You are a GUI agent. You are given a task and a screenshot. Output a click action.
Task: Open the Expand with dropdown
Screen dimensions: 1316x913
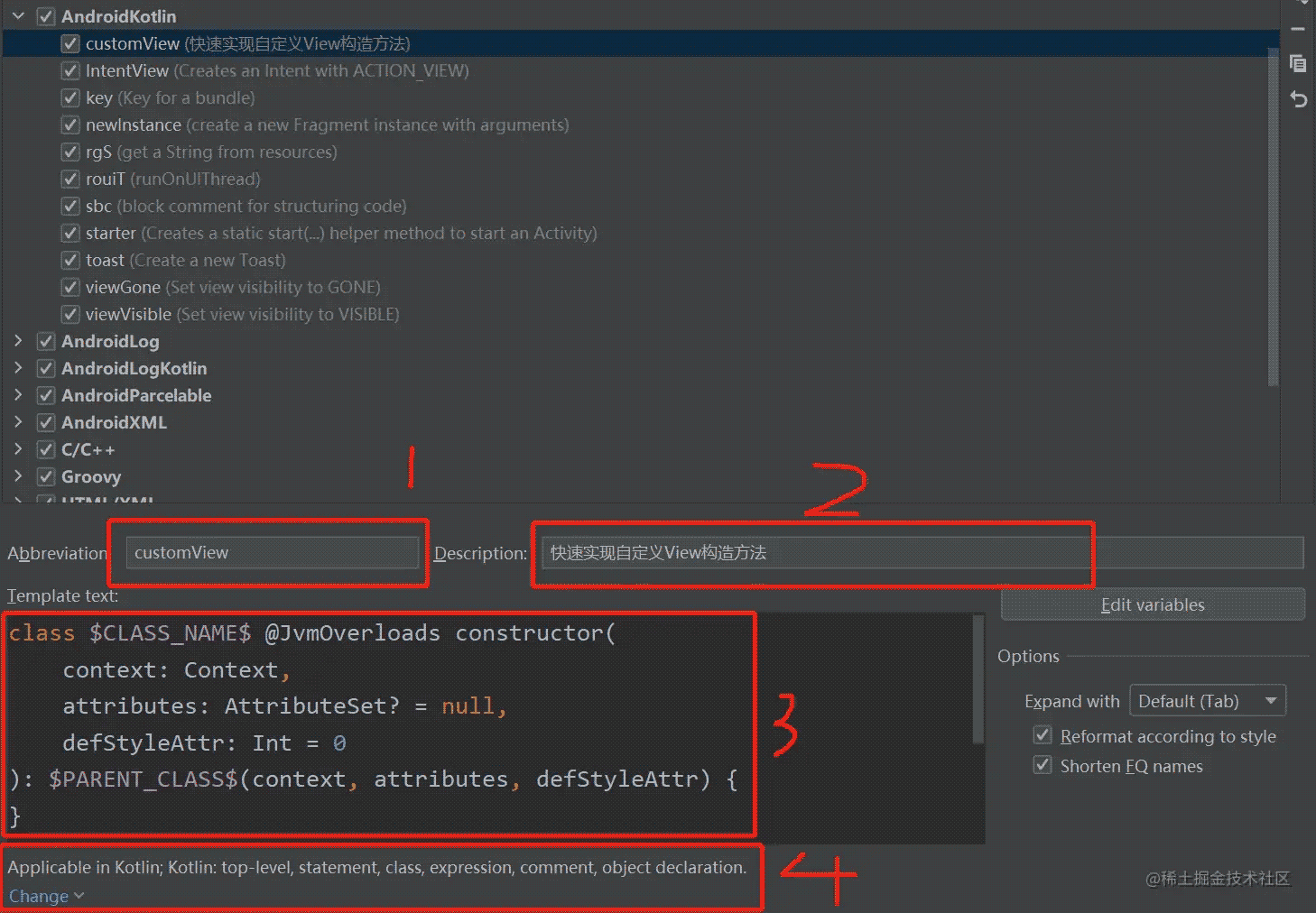[x=1207, y=701]
